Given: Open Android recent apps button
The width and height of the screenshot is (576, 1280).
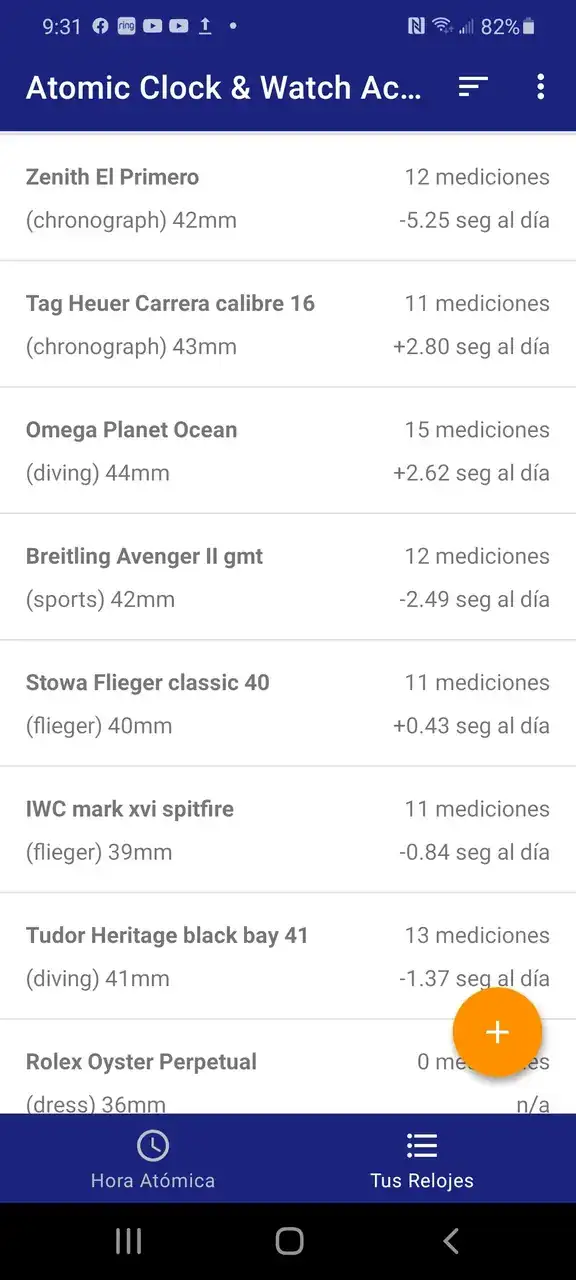Looking at the screenshot, I should [x=128, y=1241].
